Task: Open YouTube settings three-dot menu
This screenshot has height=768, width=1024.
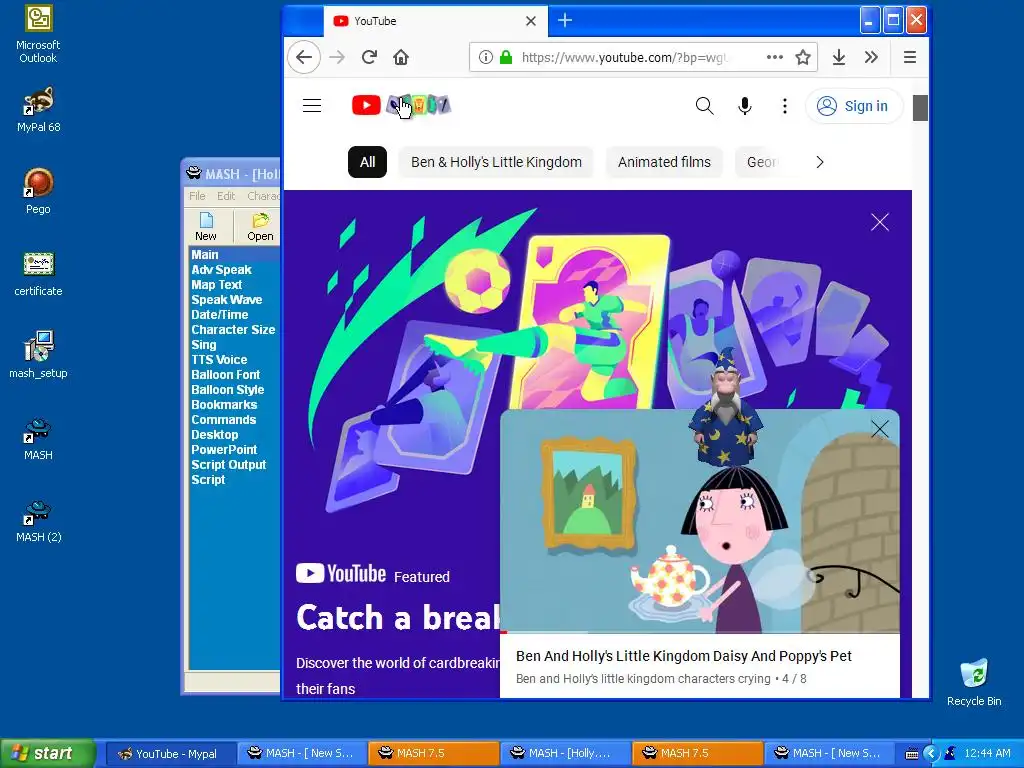Action: [785, 106]
